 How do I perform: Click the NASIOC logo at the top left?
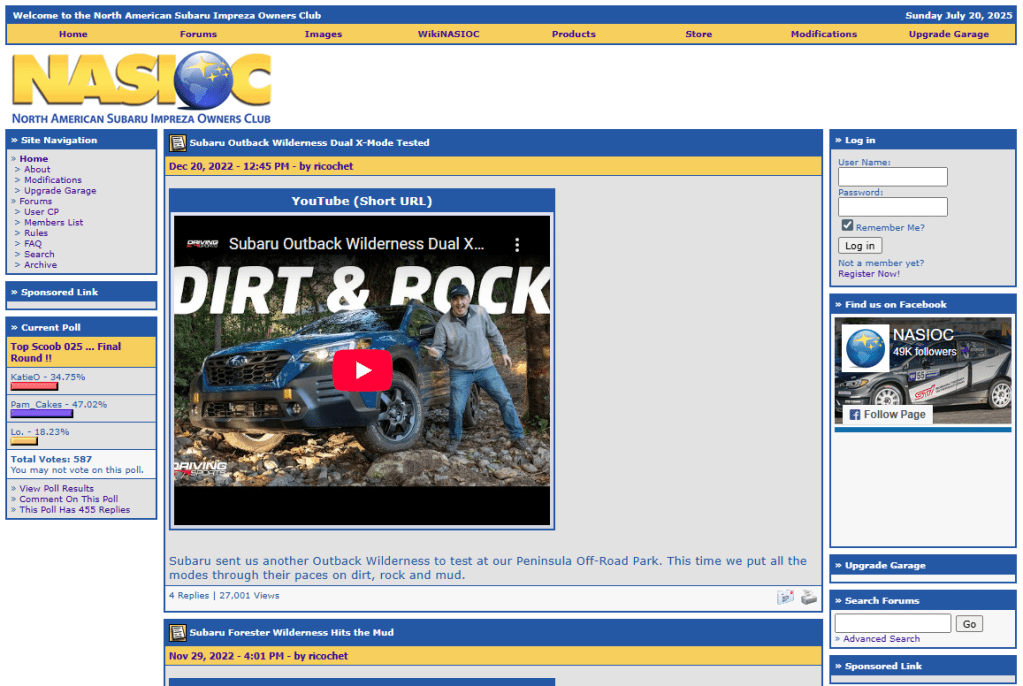pyautogui.click(x=141, y=88)
